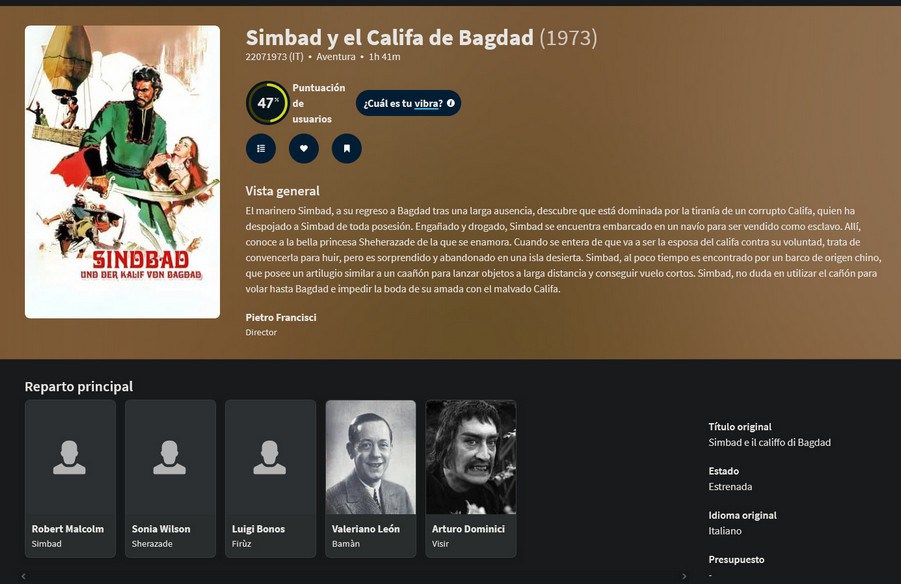Click the add to list icon

click(x=261, y=148)
